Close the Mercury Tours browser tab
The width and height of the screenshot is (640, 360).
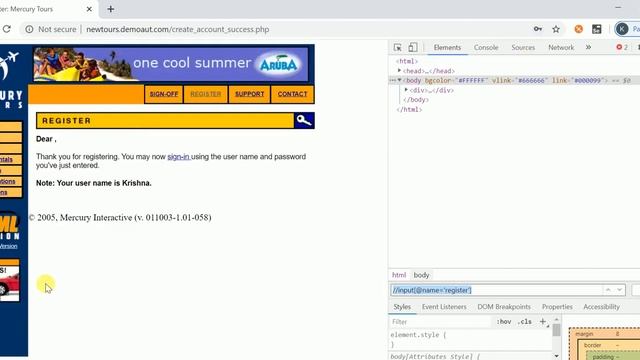pyautogui.click(x=89, y=9)
